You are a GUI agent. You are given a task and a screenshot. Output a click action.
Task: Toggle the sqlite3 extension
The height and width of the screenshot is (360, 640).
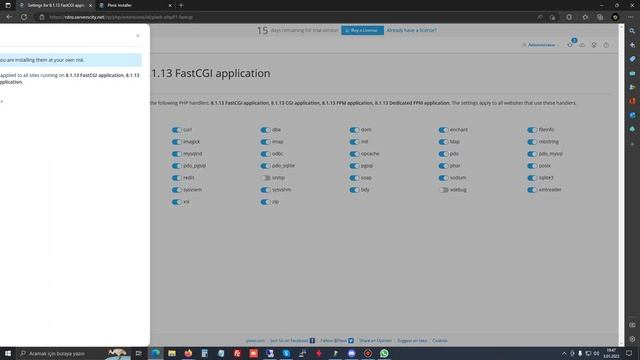click(x=532, y=178)
